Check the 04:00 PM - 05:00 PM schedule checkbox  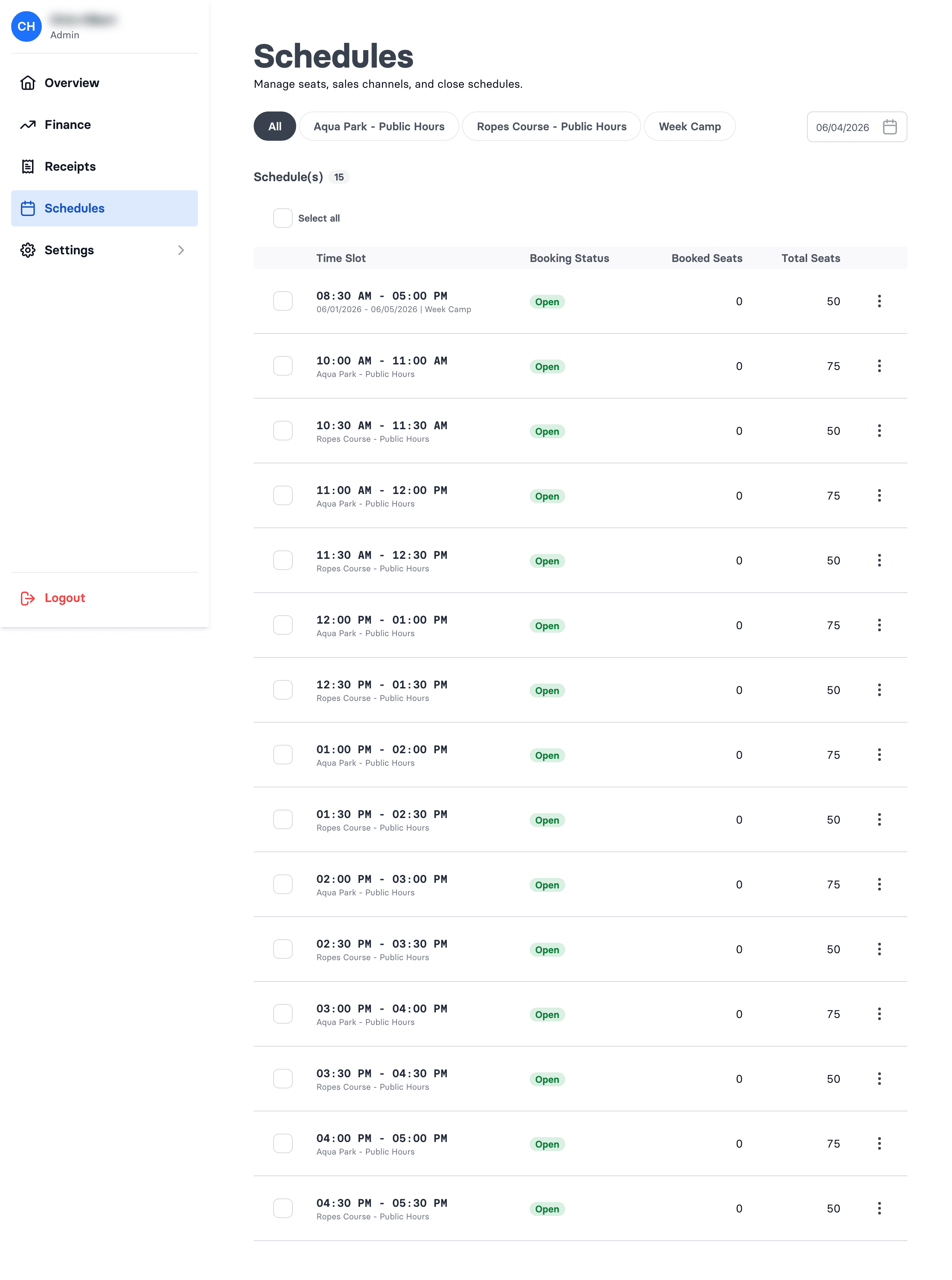tap(282, 1143)
